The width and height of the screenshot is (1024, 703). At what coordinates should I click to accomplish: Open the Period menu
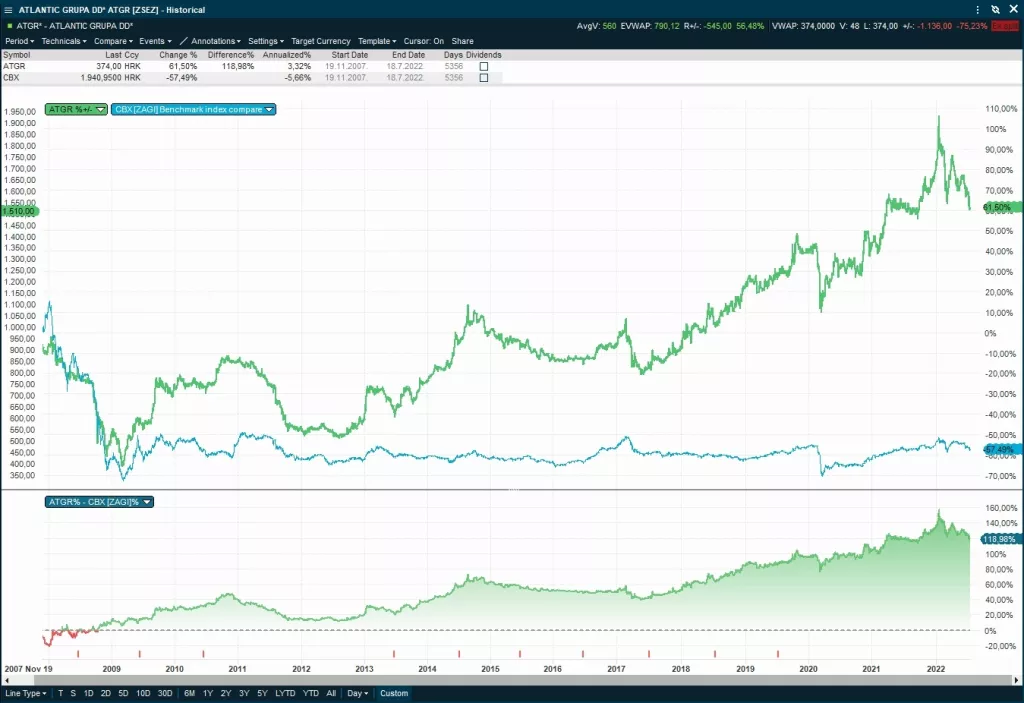pyautogui.click(x=19, y=41)
